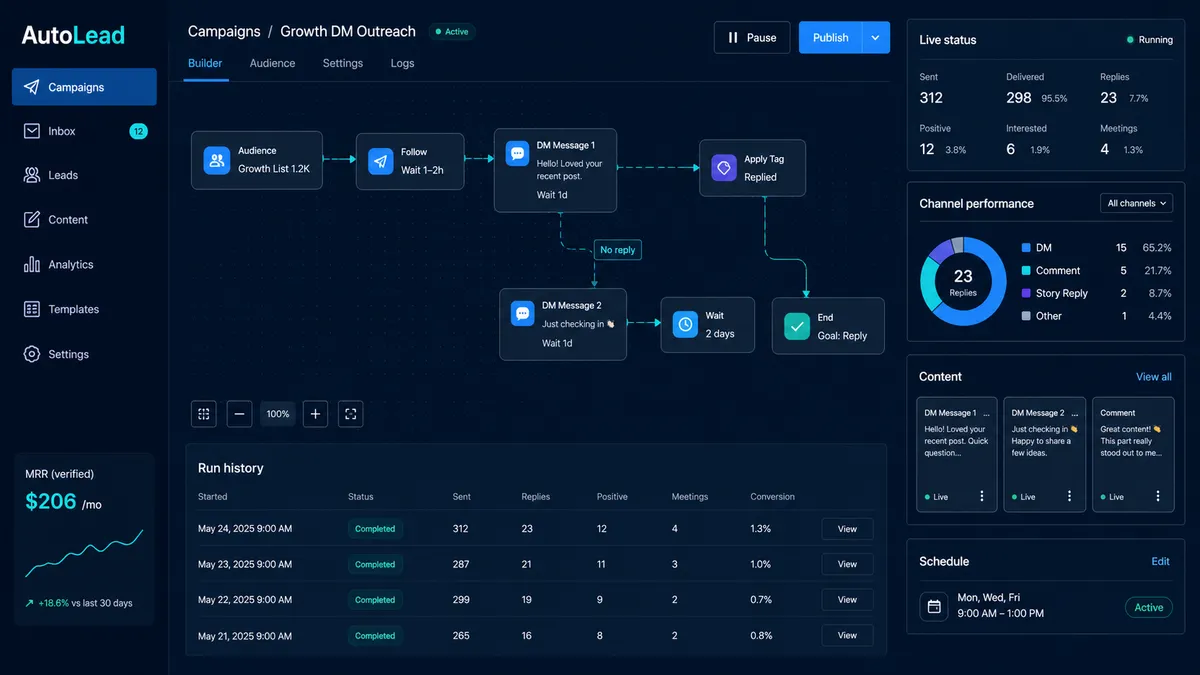Viewport: 1200px width, 675px height.
Task: Toggle the Active schedule status pill
Action: 1149,607
